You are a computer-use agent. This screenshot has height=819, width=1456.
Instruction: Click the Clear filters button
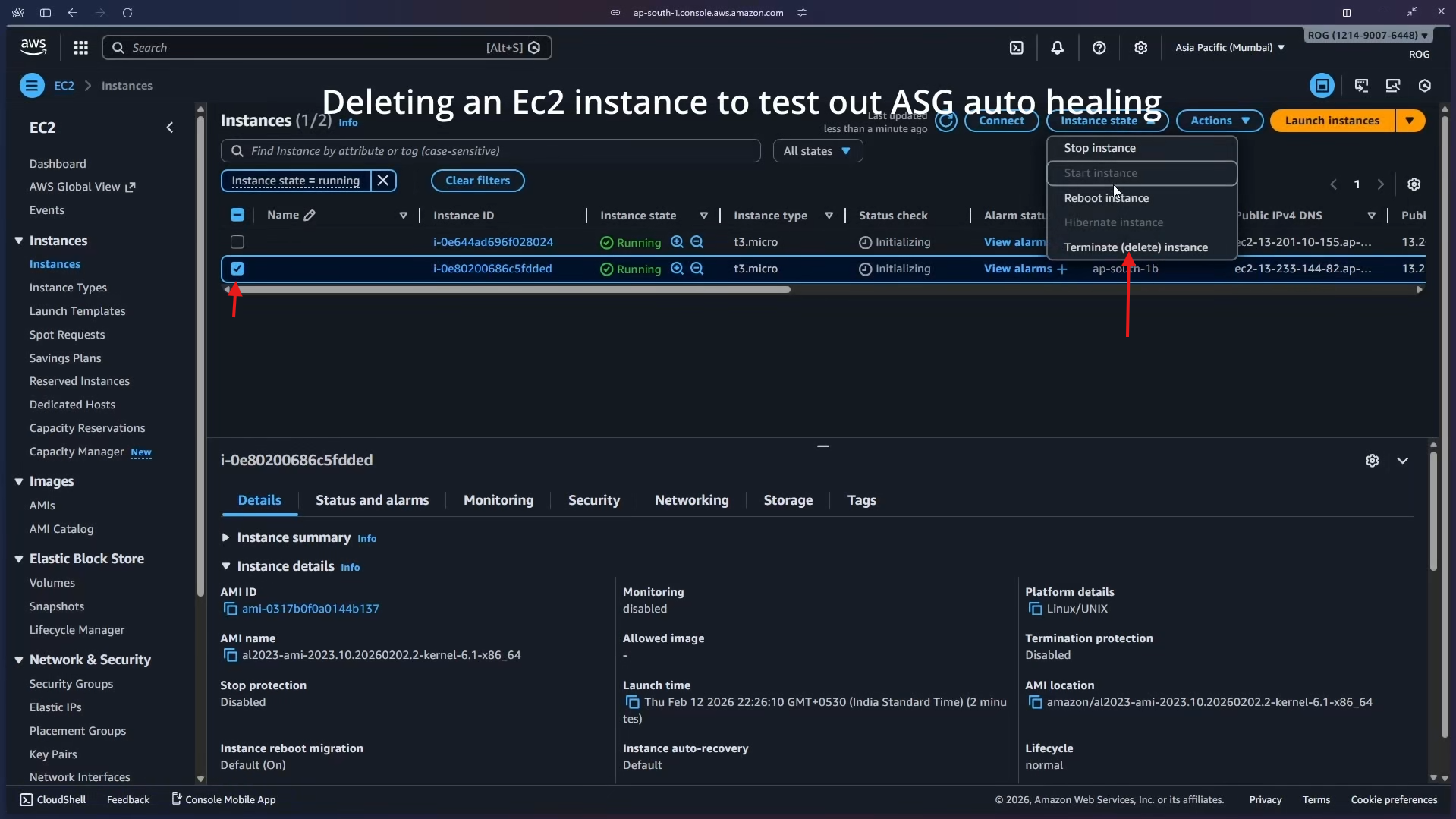pos(477,180)
